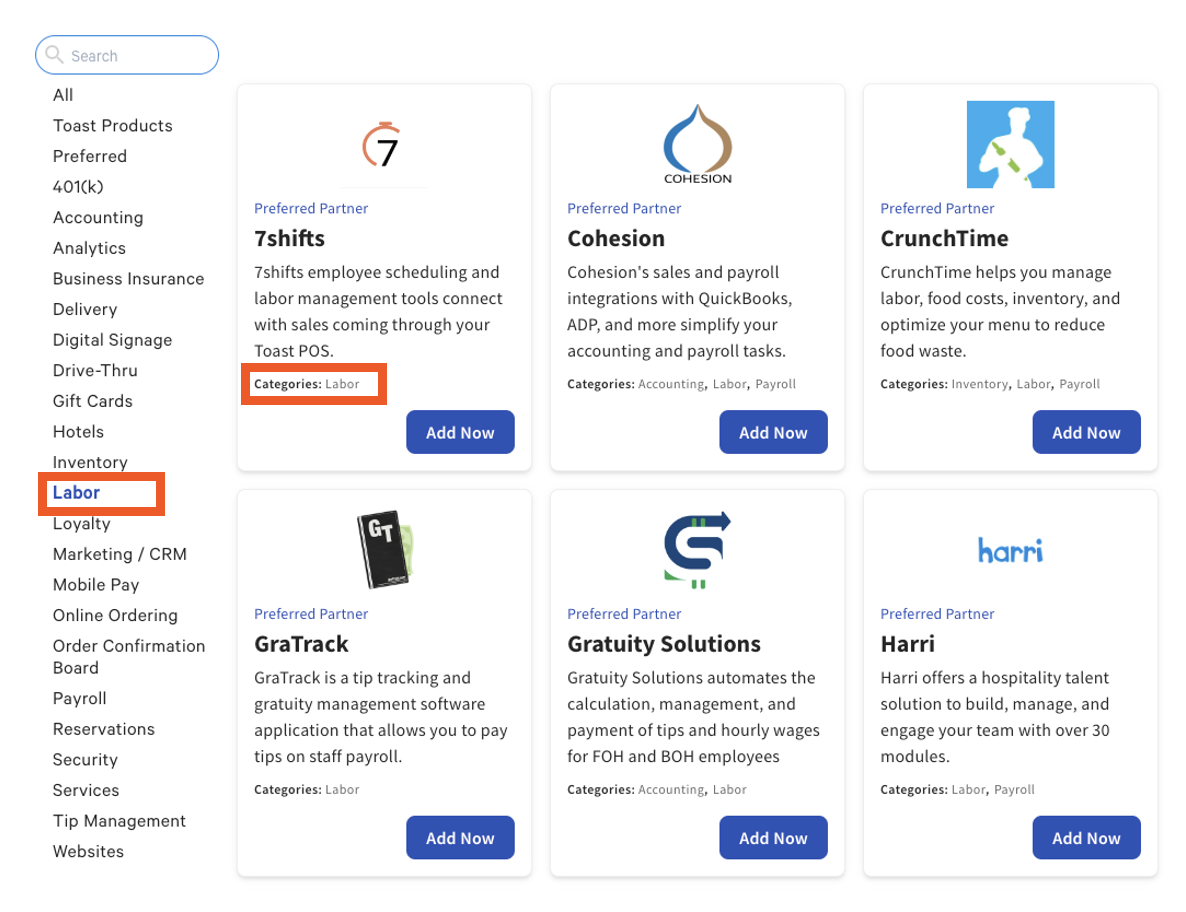Viewport: 1186px width, 912px height.
Task: Click the harri wordmark logo
Action: [x=1010, y=549]
